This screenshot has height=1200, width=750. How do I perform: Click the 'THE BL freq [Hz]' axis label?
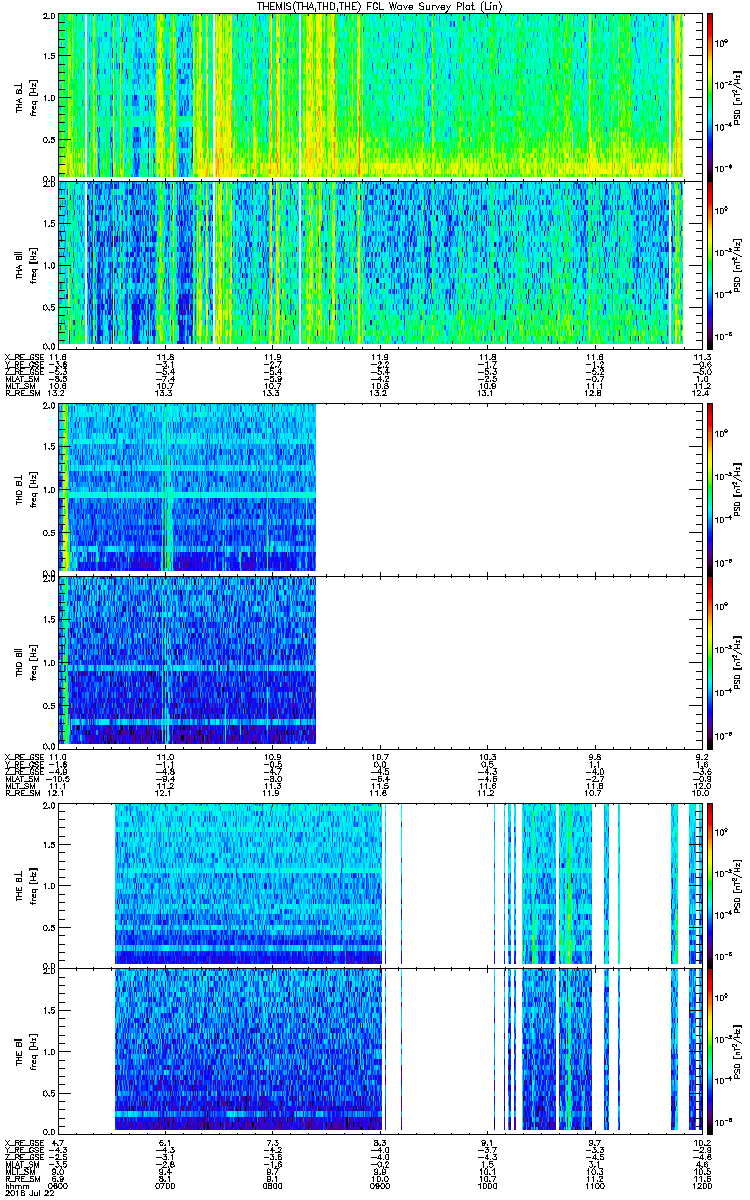pyautogui.click(x=25, y=884)
